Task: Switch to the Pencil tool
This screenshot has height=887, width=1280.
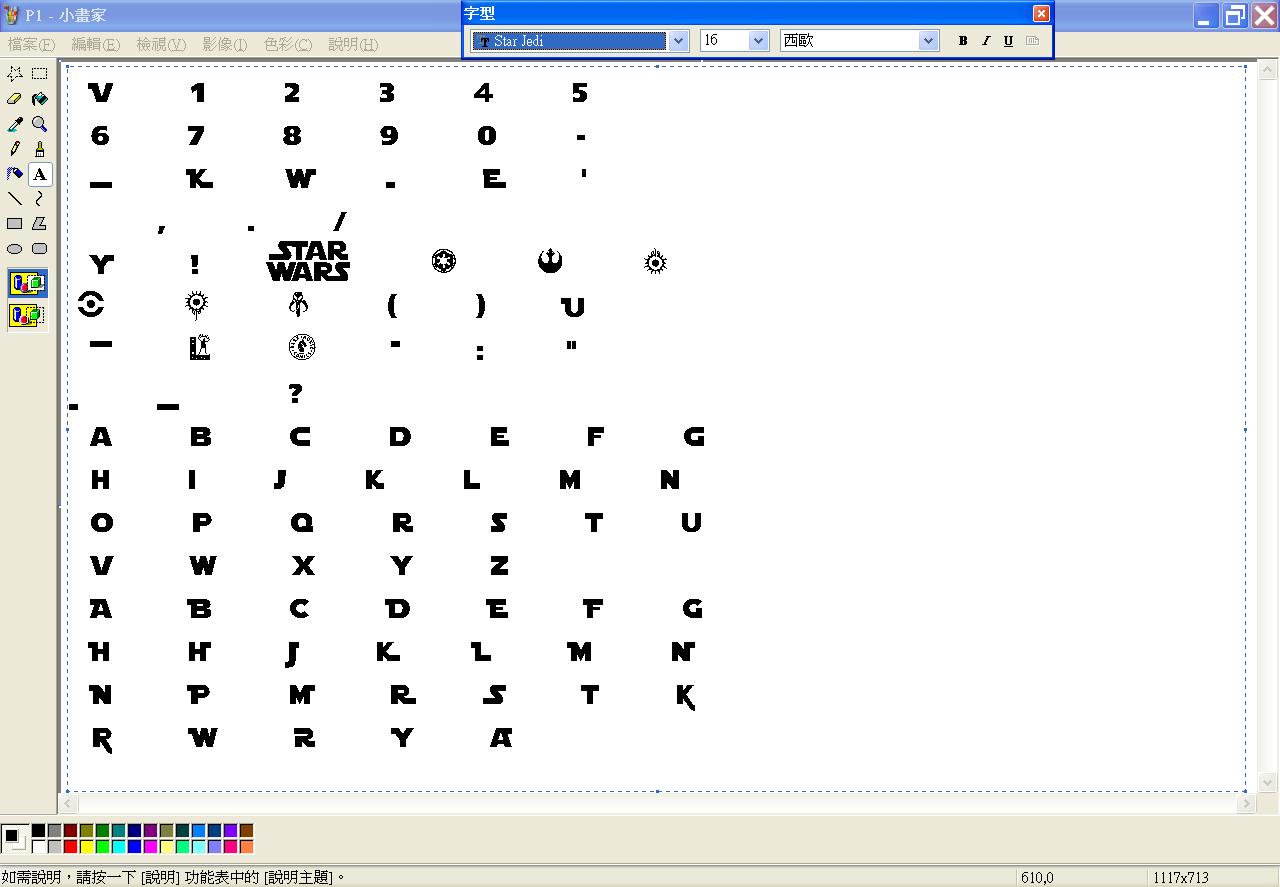Action: tap(15, 149)
